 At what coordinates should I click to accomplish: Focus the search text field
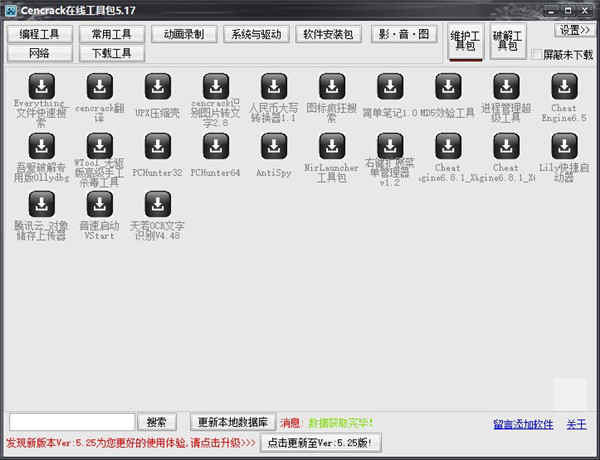coord(72,422)
